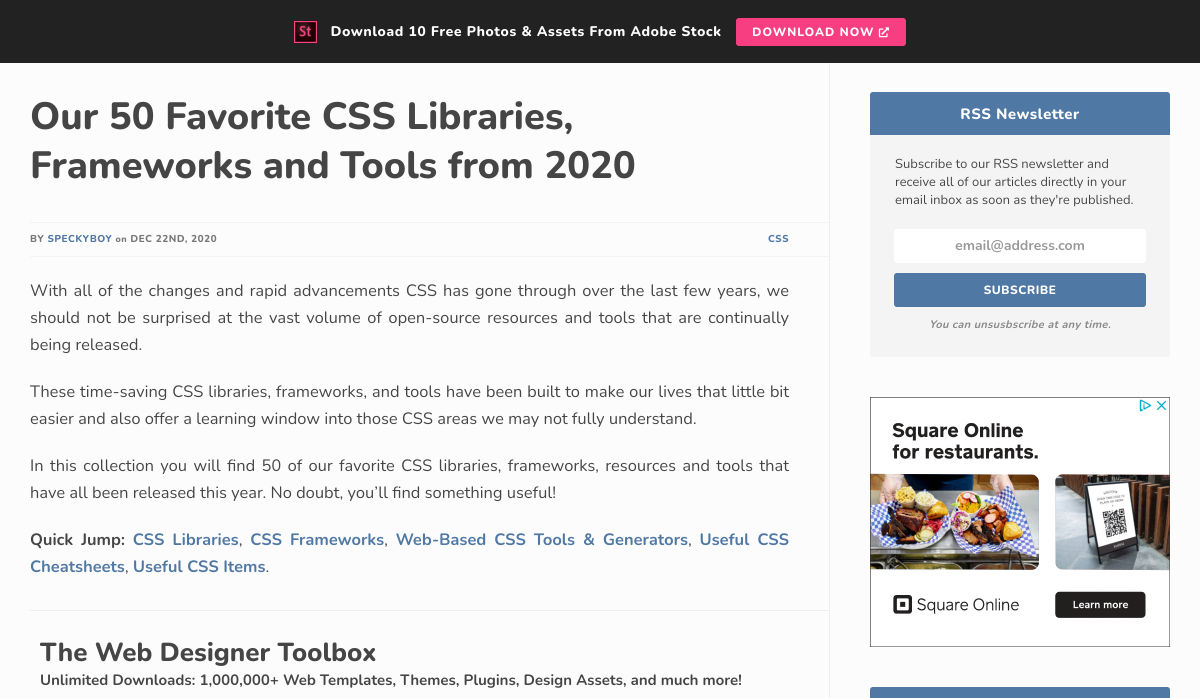Open The Web Designer Toolbox heading
The image size is (1200, 698).
[x=208, y=653]
